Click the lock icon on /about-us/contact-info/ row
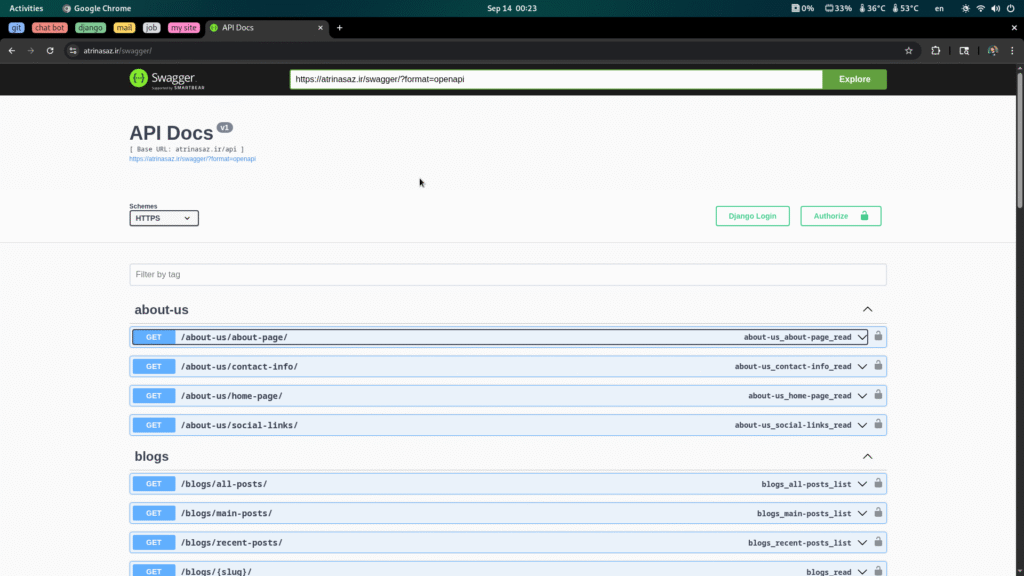Viewport: 1024px width, 576px height. point(878,366)
